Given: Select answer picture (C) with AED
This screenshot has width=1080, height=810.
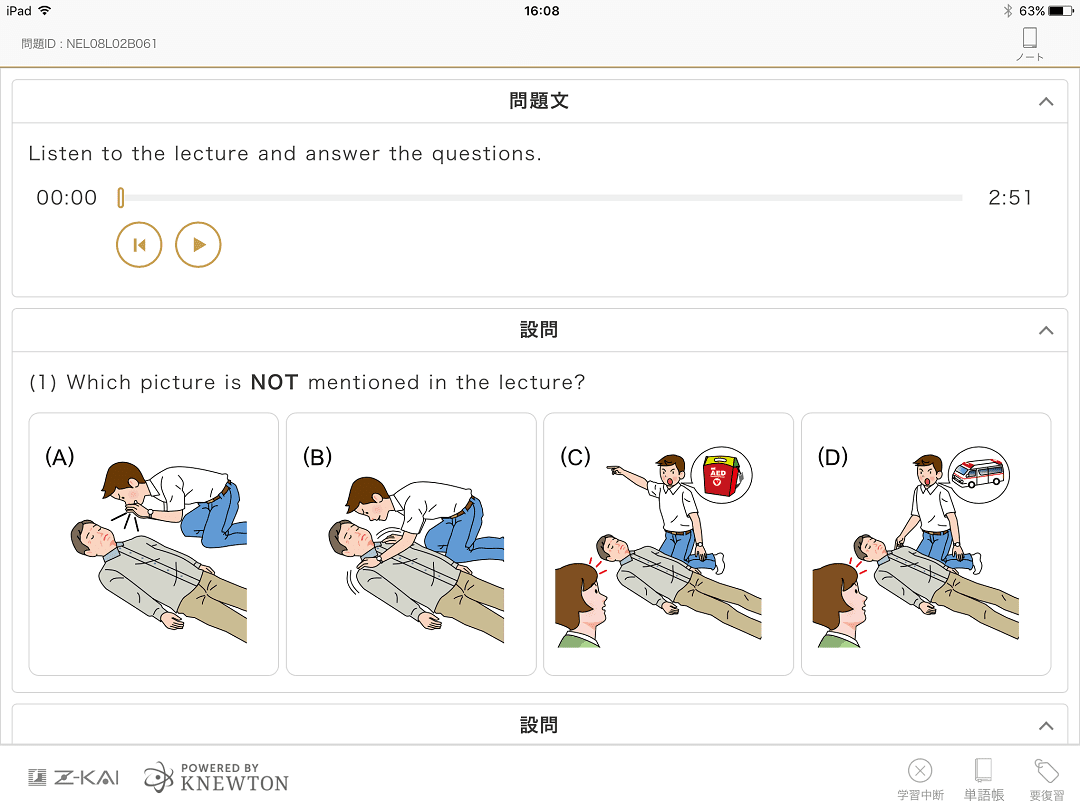Looking at the screenshot, I should pos(668,544).
